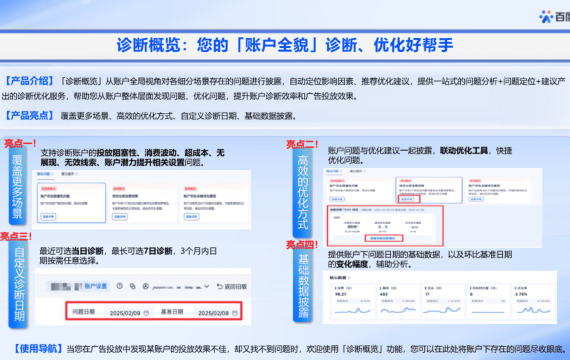Viewport: 570px width, 360px height.
Task: Click the metric card showing 17
Action: (x=443, y=301)
